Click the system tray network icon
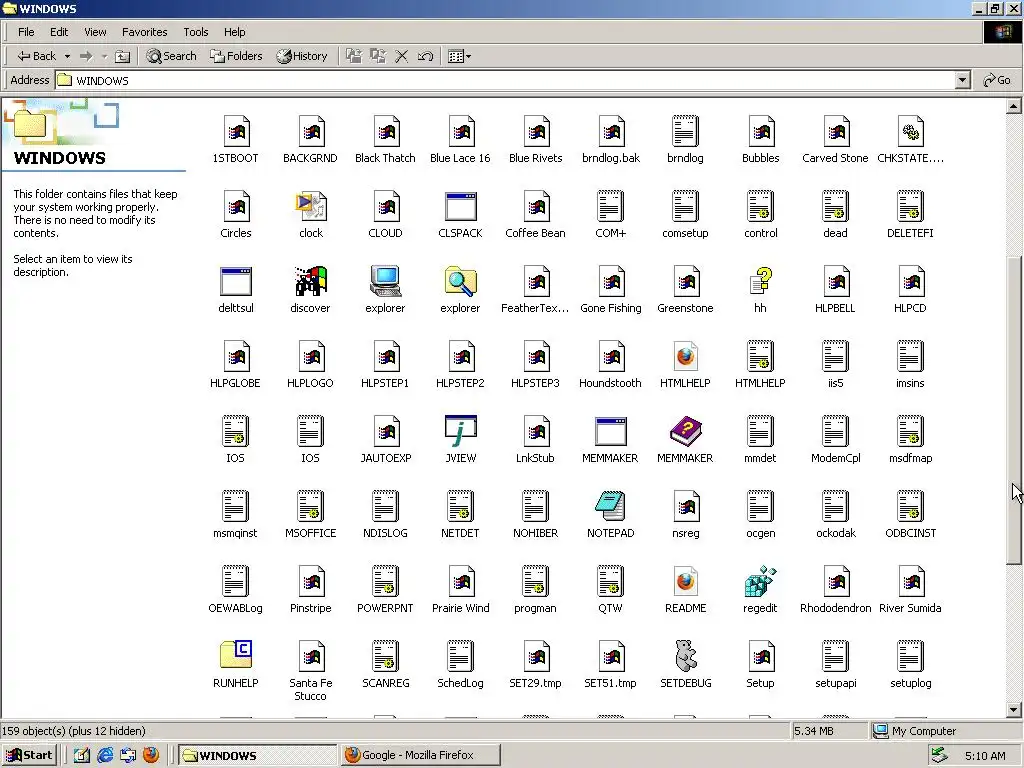Screen dimensions: 1024x768 939,755
